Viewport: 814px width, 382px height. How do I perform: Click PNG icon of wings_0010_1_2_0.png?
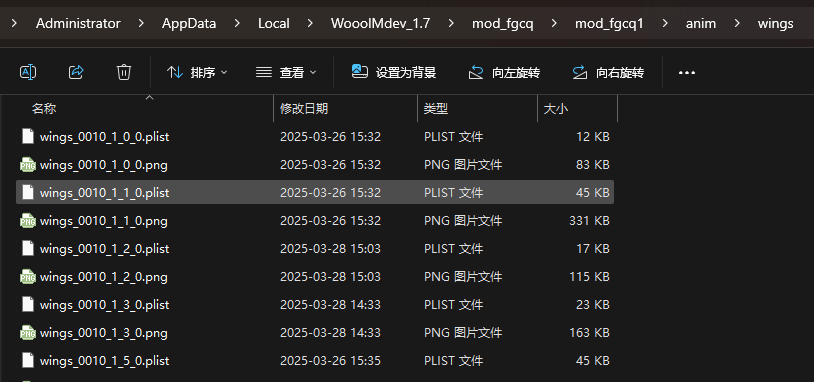pyautogui.click(x=28, y=277)
